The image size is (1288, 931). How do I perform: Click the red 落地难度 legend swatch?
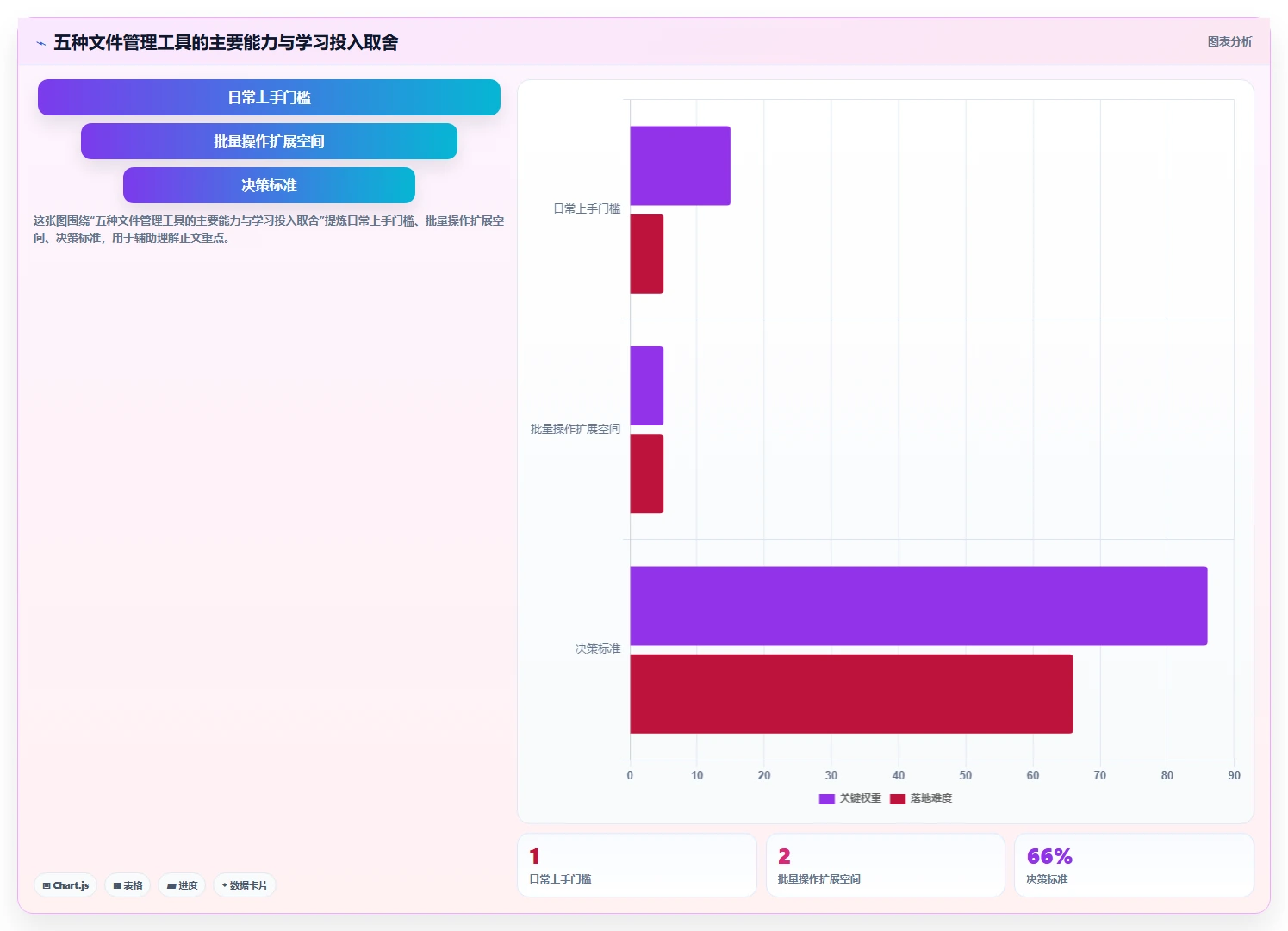click(898, 798)
